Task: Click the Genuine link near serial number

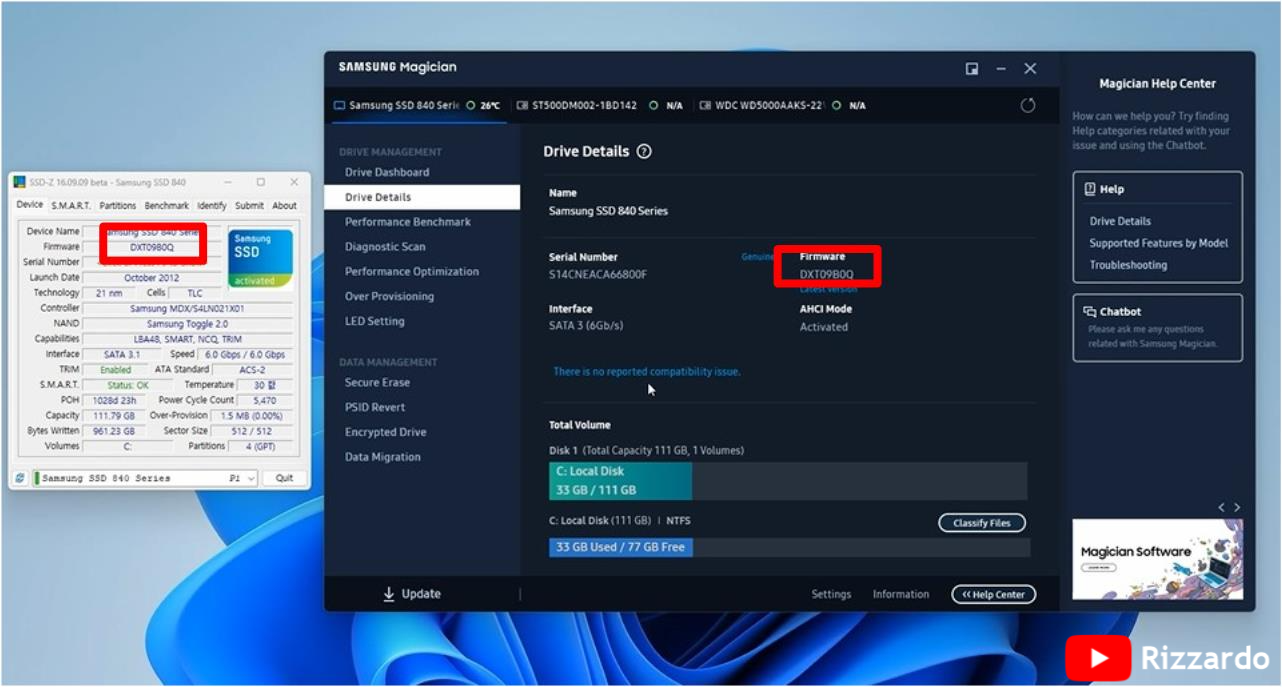Action: click(757, 257)
